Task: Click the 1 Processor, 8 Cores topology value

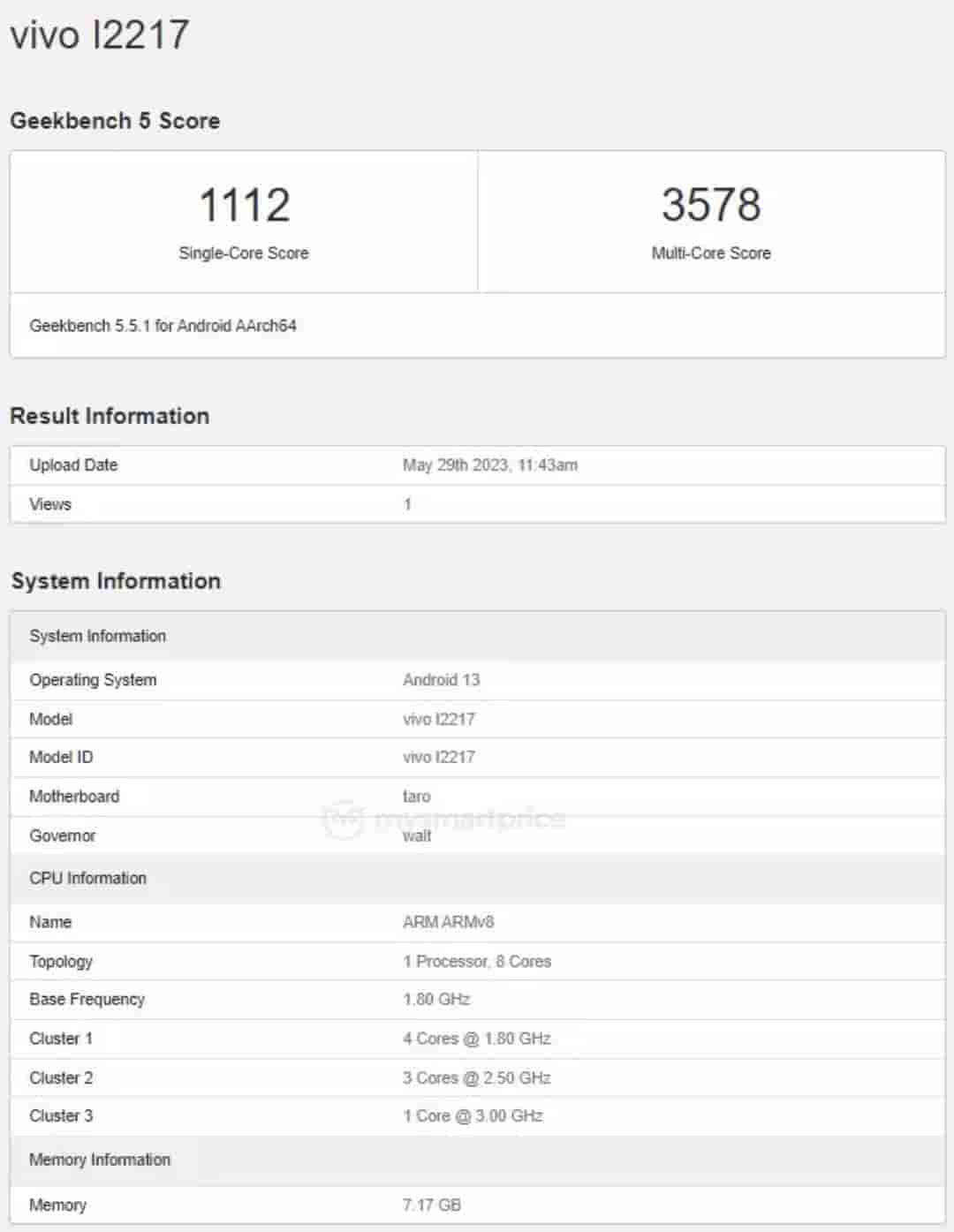Action: 476,961
